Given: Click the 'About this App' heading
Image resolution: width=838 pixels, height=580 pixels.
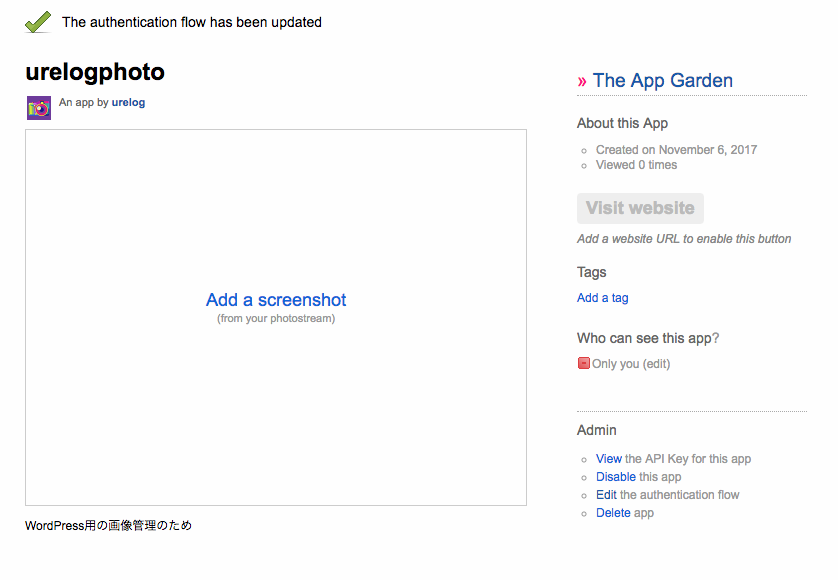Looking at the screenshot, I should (623, 123).
